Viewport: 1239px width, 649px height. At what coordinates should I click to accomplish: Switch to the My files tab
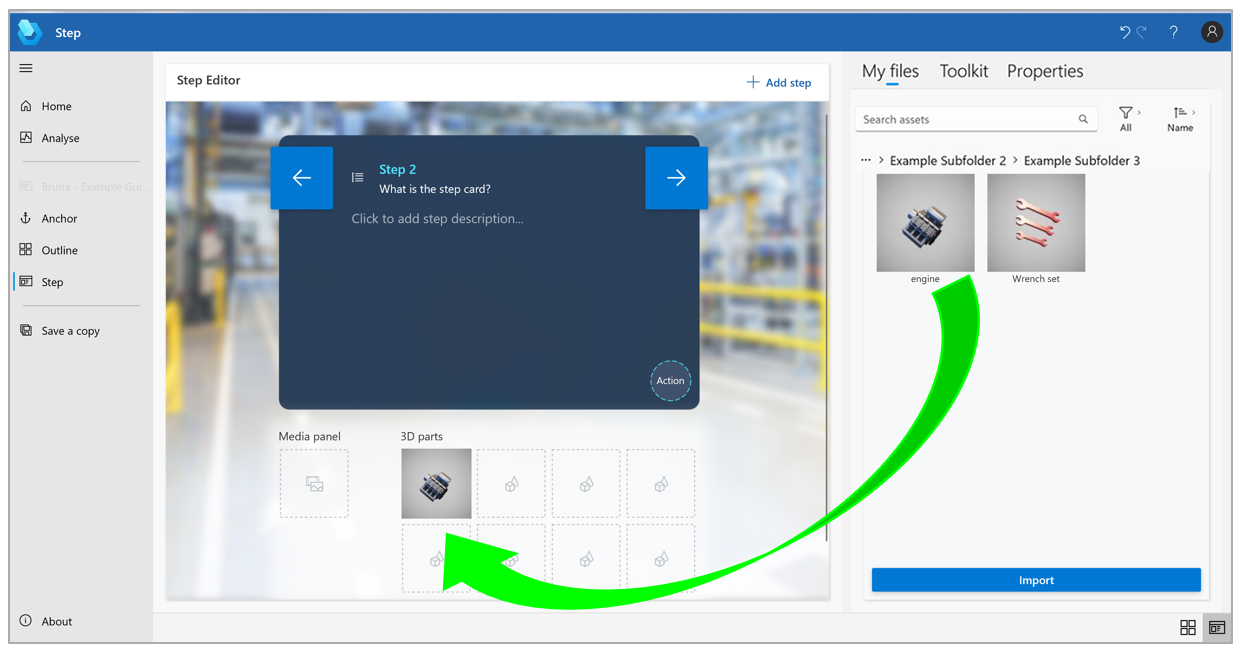click(890, 71)
